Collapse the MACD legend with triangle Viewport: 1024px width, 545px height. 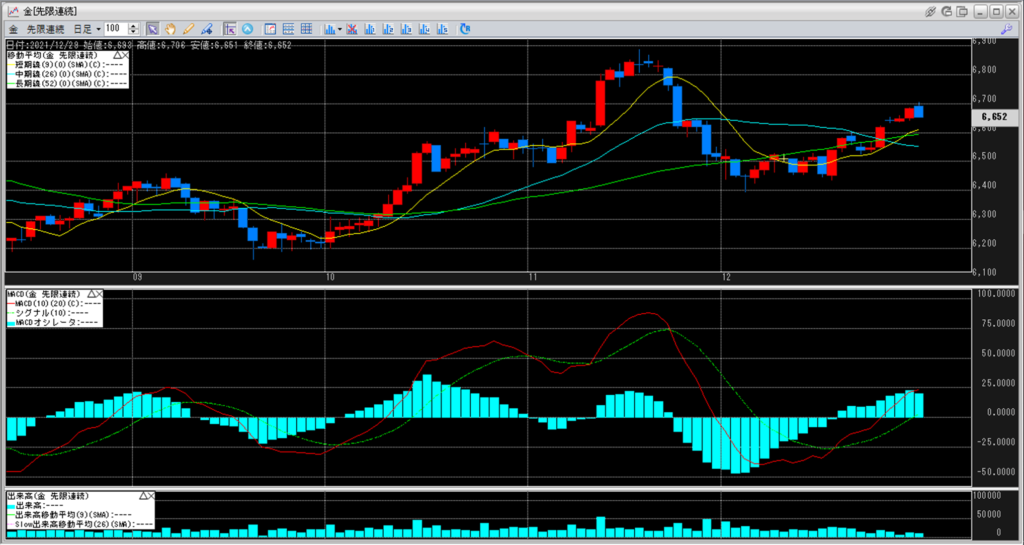[x=90, y=293]
